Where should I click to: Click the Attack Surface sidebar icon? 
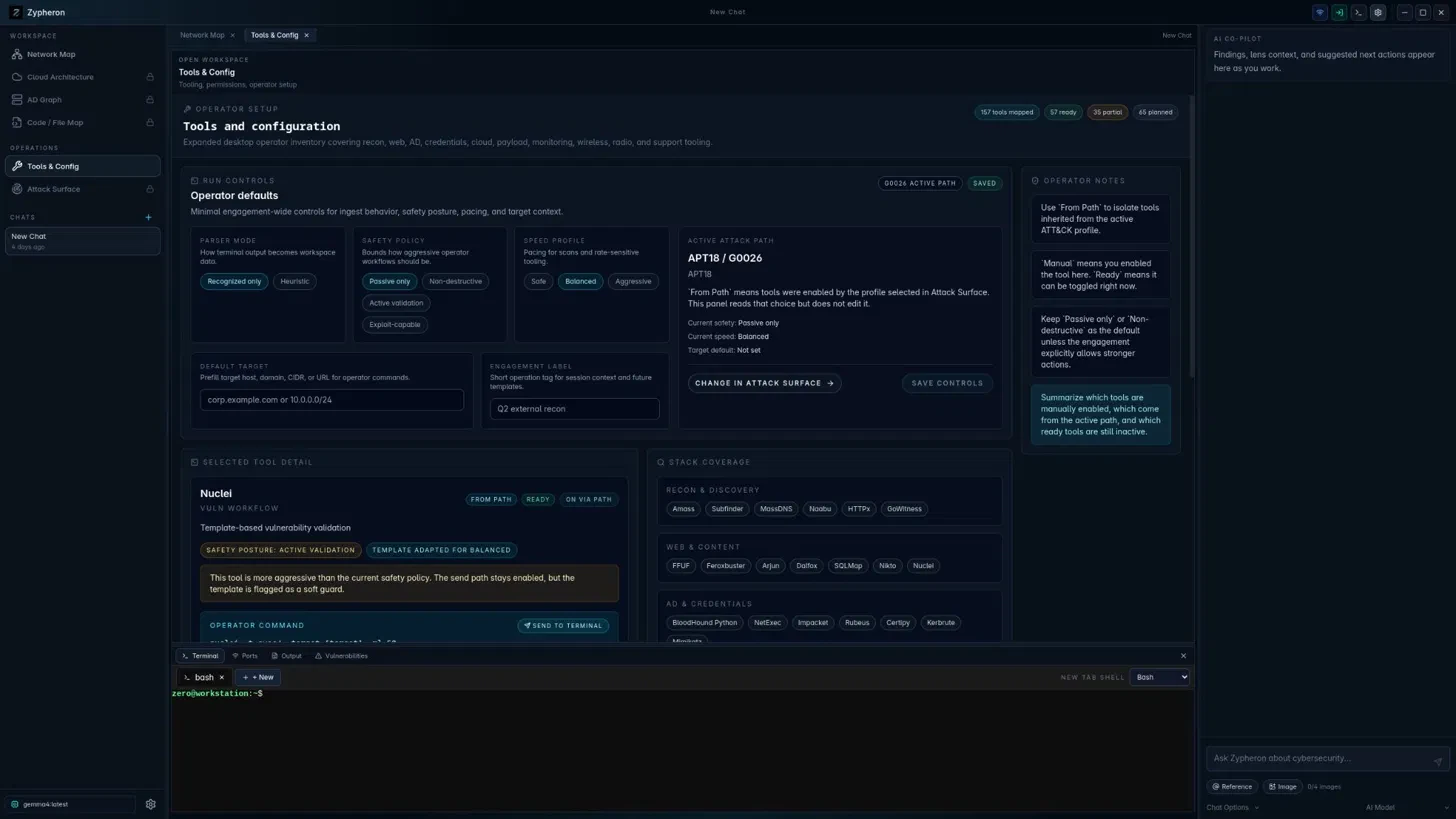(x=17, y=189)
